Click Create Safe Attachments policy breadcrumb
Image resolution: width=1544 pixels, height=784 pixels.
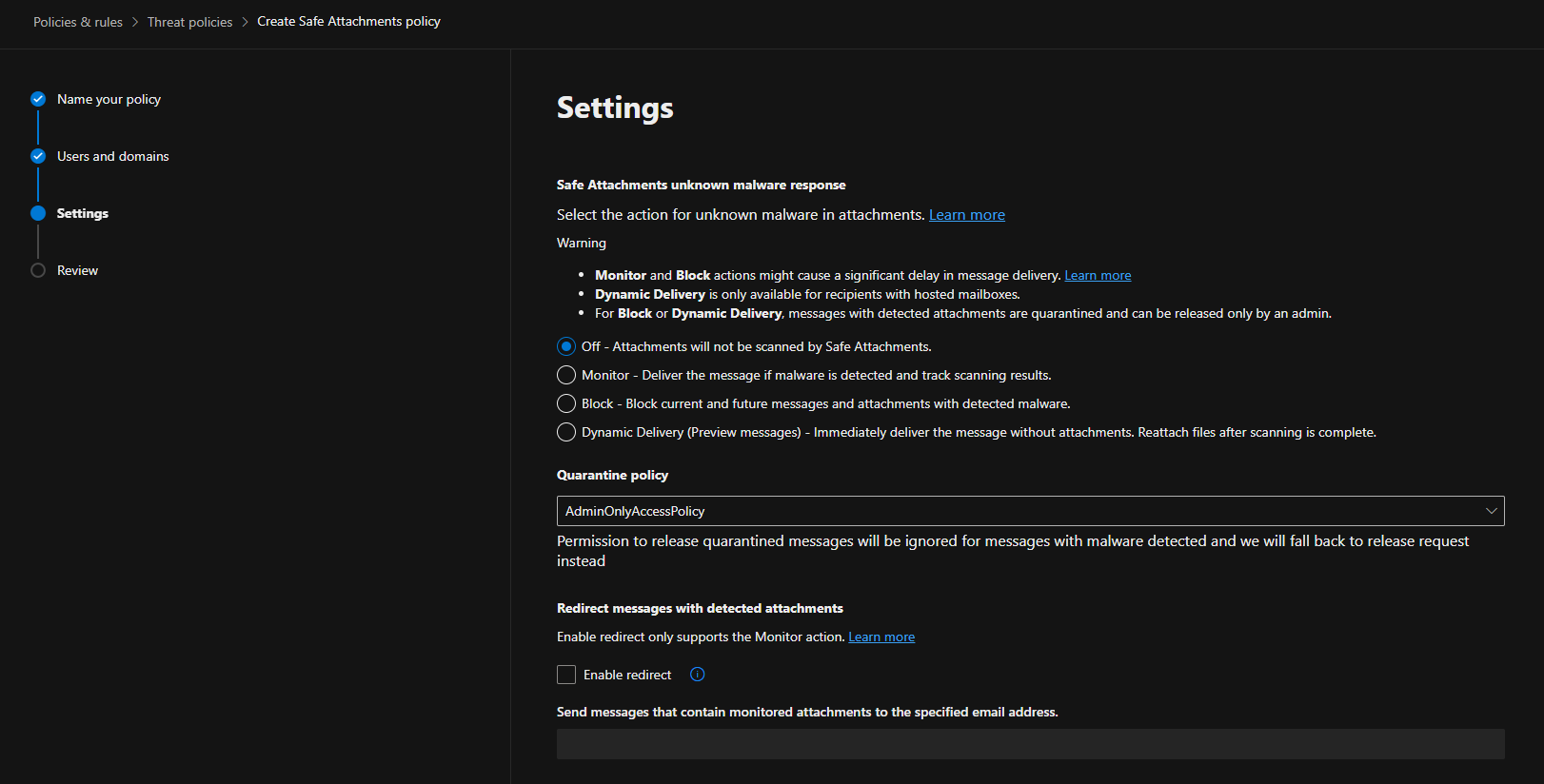tap(348, 21)
